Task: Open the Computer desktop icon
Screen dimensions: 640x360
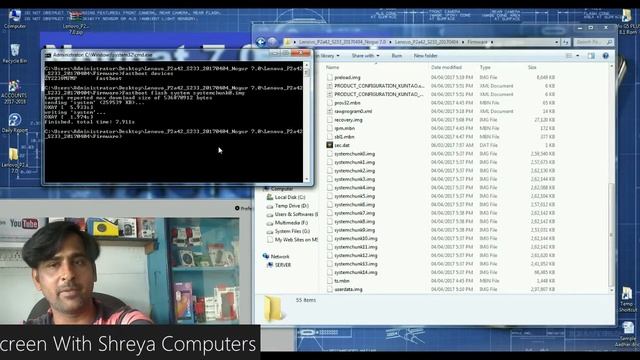Action: pyautogui.click(x=15, y=18)
